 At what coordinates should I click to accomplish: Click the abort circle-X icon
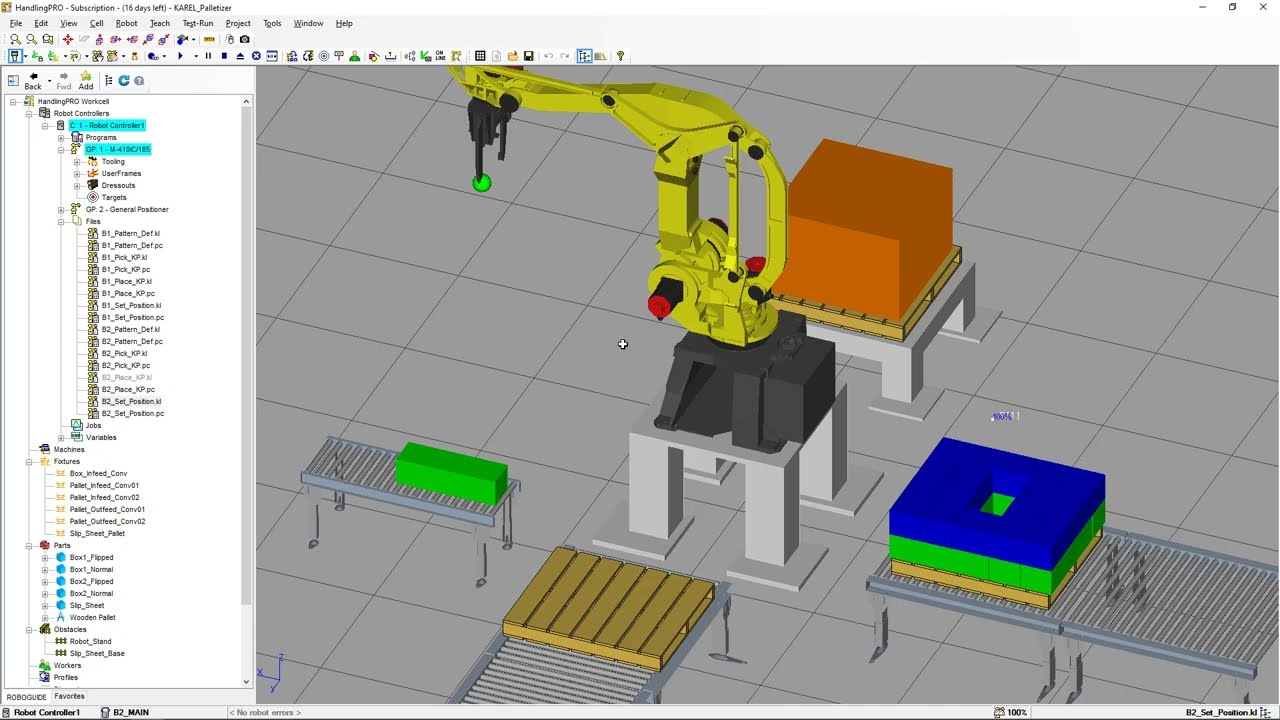click(256, 56)
